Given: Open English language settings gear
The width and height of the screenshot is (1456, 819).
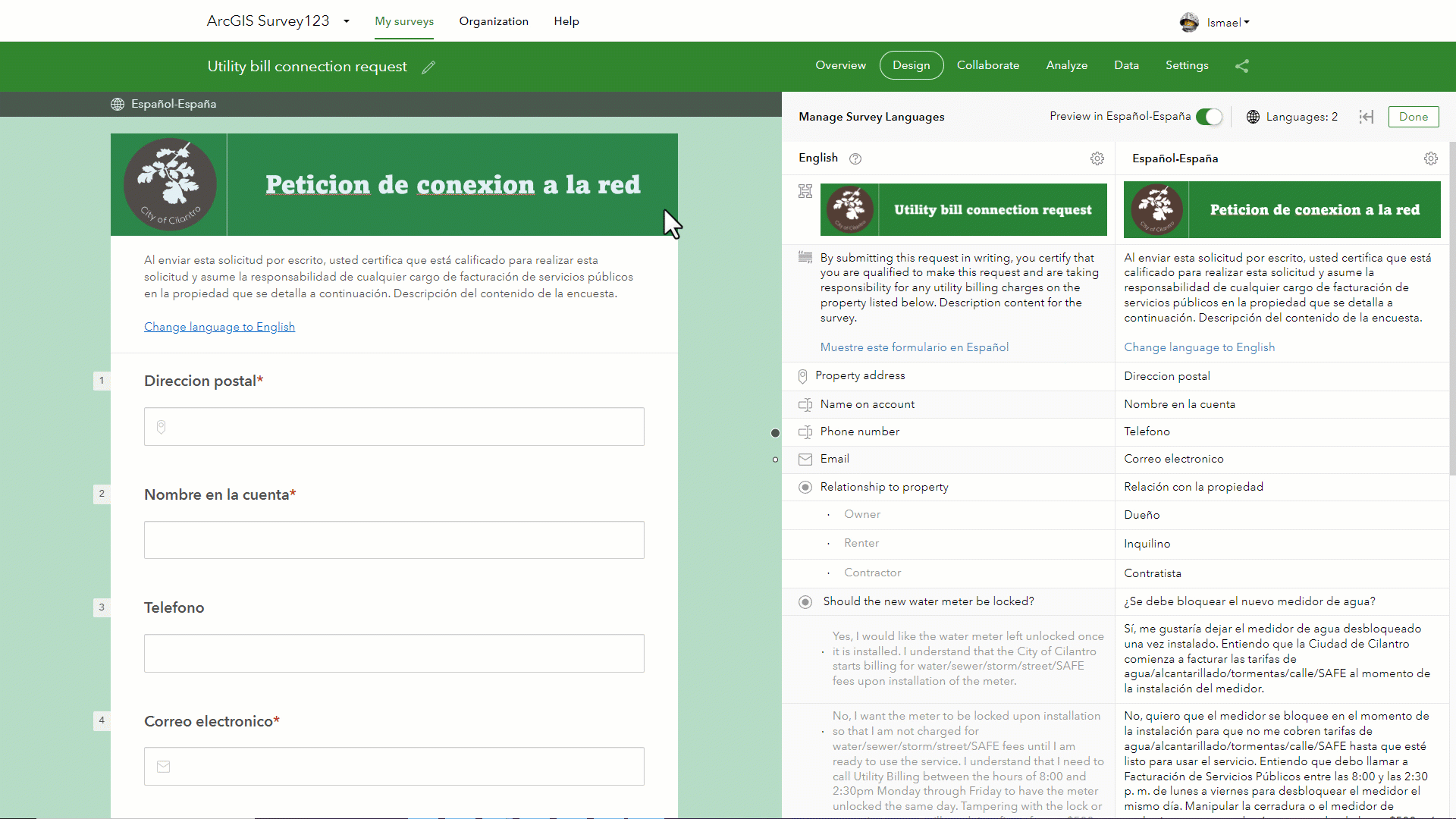Looking at the screenshot, I should click(1097, 158).
